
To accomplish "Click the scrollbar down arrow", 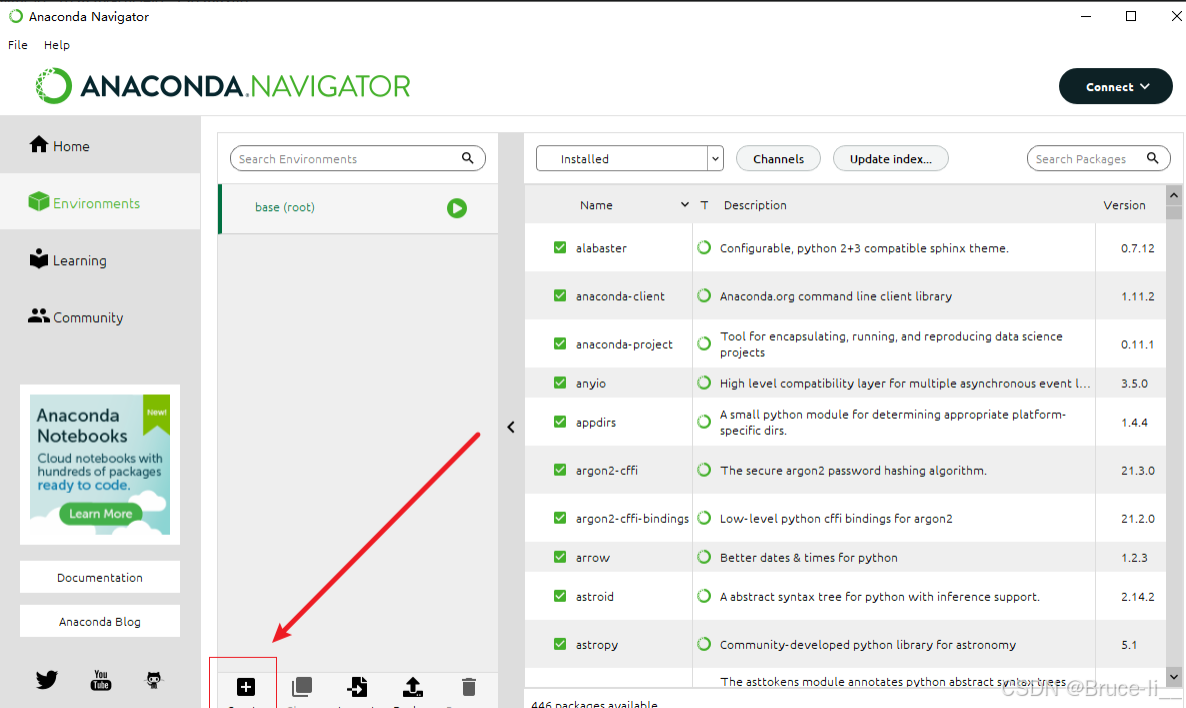I will [1174, 677].
